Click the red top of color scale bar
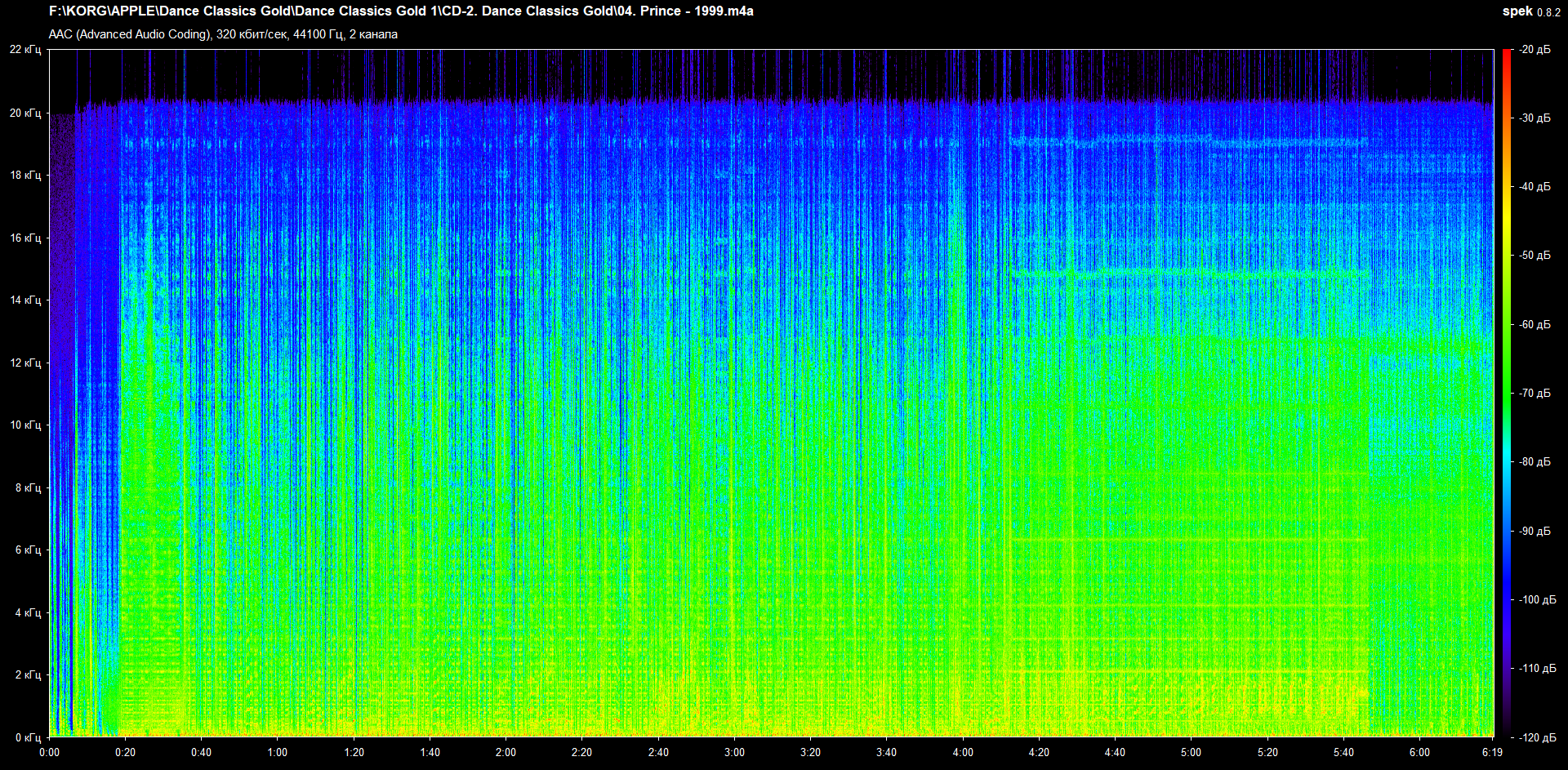1568x770 pixels. click(x=1507, y=56)
